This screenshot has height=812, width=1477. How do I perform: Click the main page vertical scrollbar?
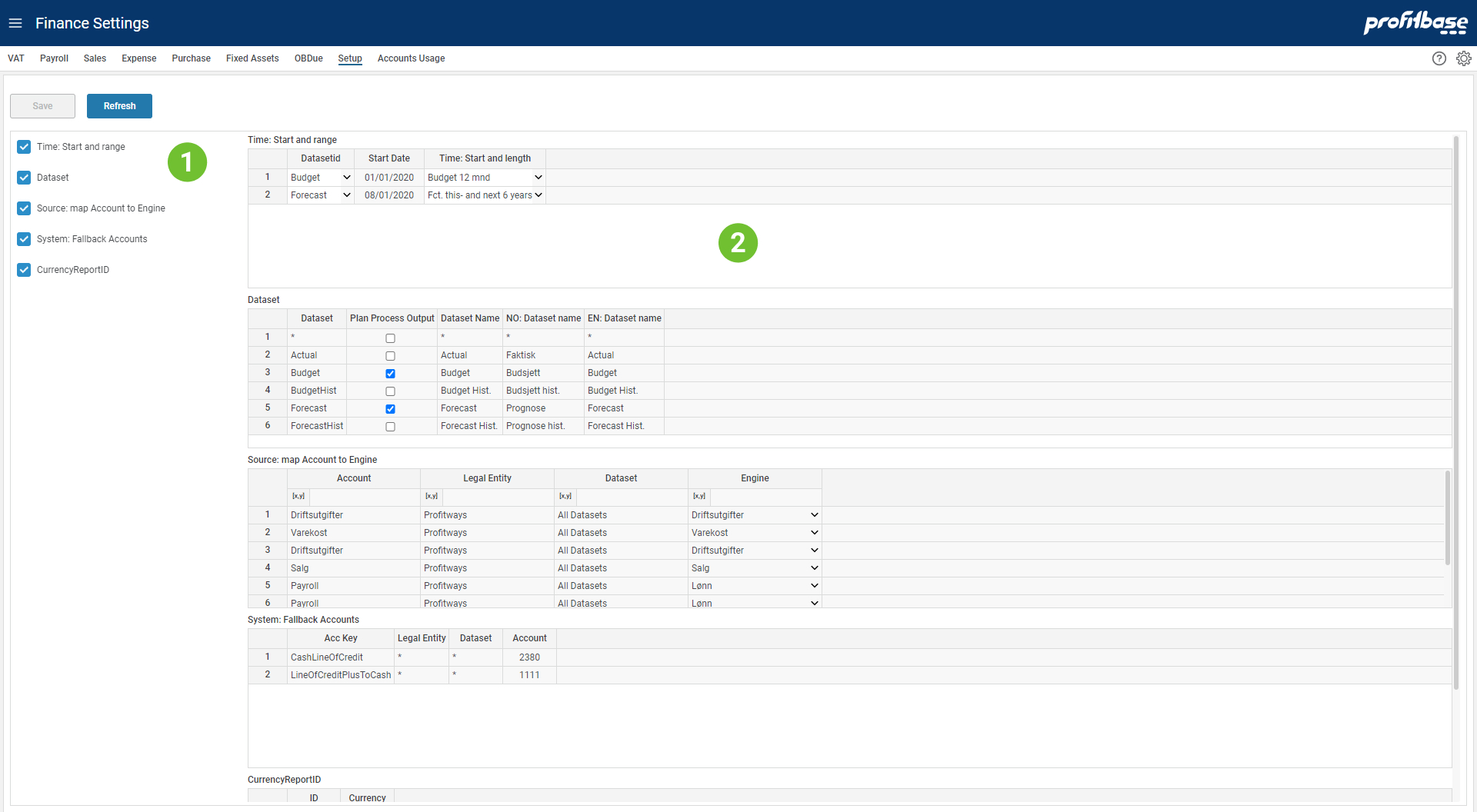(x=1456, y=411)
